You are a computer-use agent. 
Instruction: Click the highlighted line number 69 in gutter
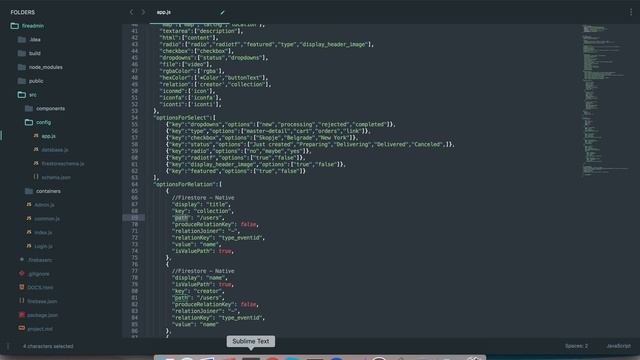coord(135,218)
